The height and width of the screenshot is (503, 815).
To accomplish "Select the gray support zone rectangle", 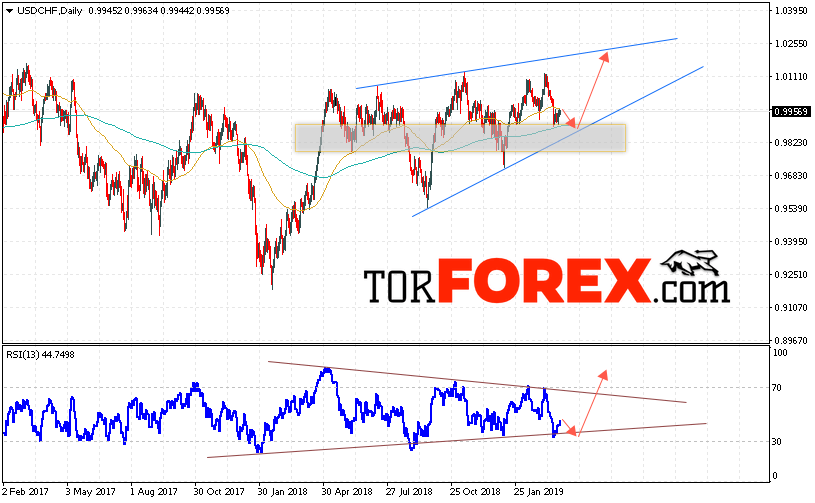I will (x=460, y=138).
